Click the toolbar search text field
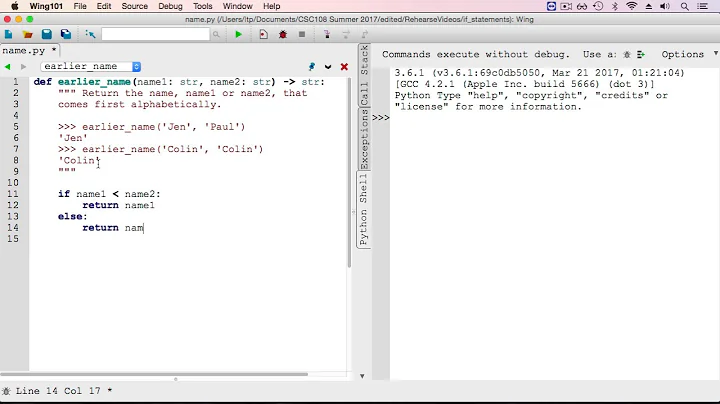The image size is (720, 404). click(x=155, y=34)
